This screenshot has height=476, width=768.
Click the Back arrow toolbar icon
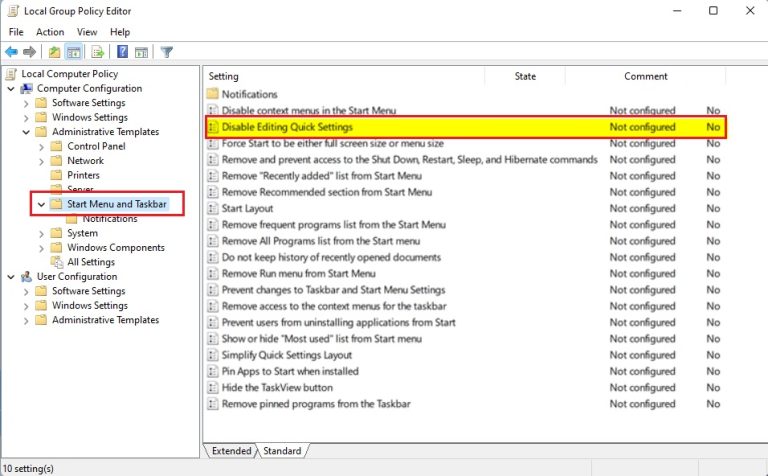click(x=11, y=51)
